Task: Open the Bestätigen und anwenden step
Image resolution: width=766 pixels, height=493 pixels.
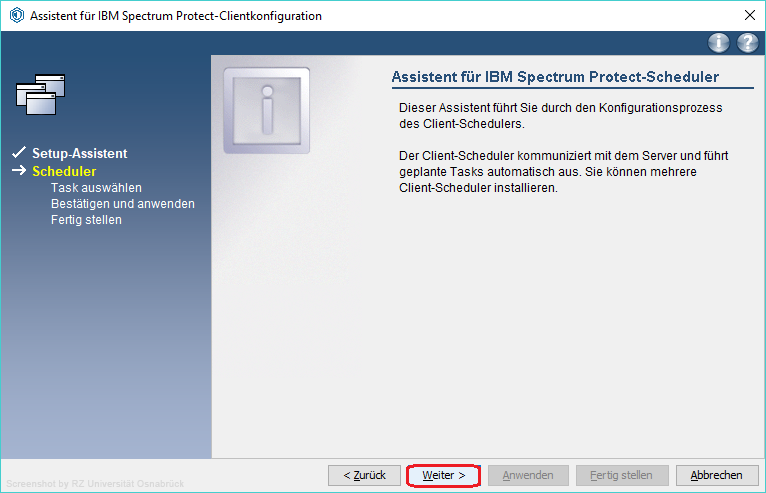Action: (122, 204)
